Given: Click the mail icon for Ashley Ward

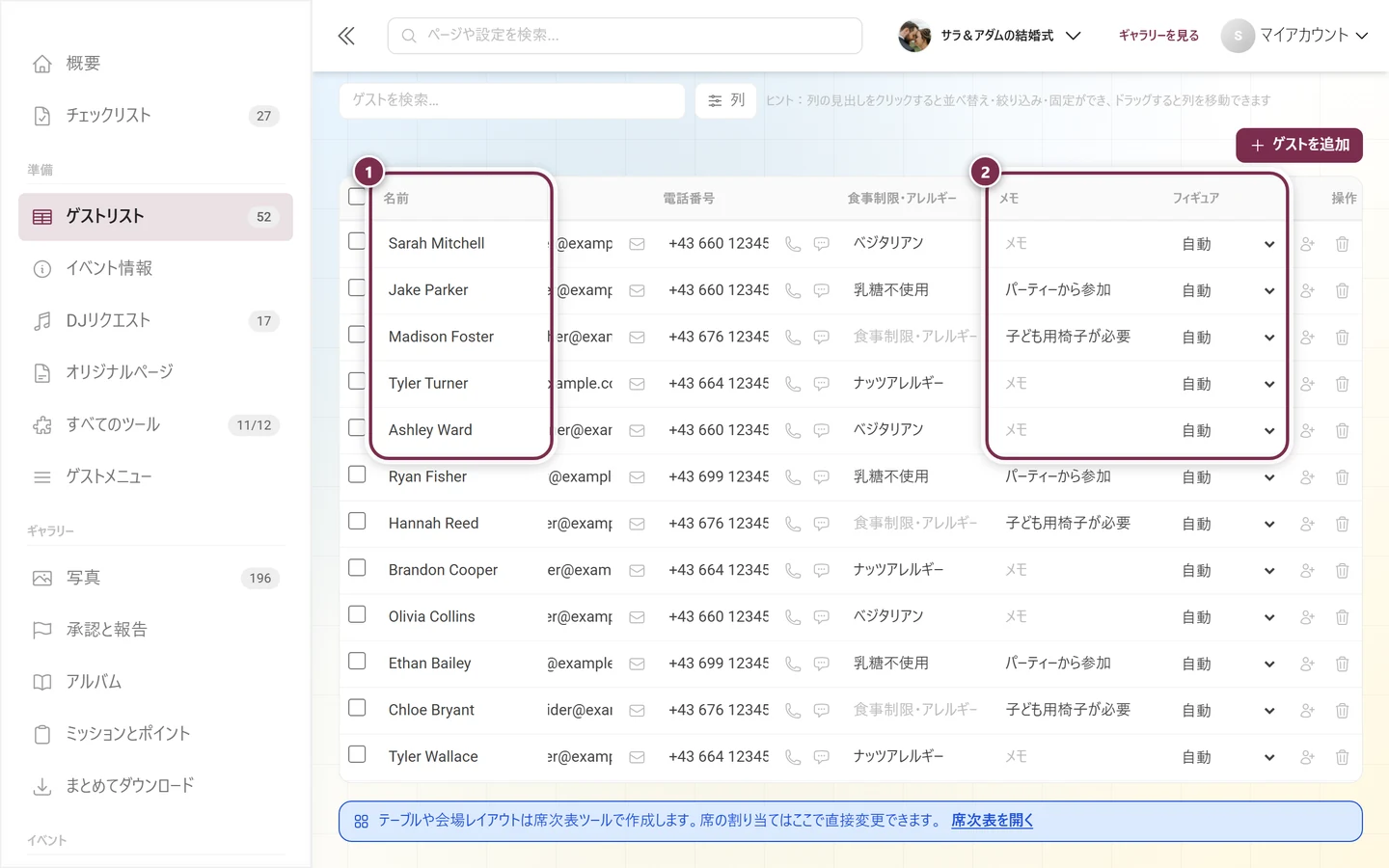Looking at the screenshot, I should (637, 431).
